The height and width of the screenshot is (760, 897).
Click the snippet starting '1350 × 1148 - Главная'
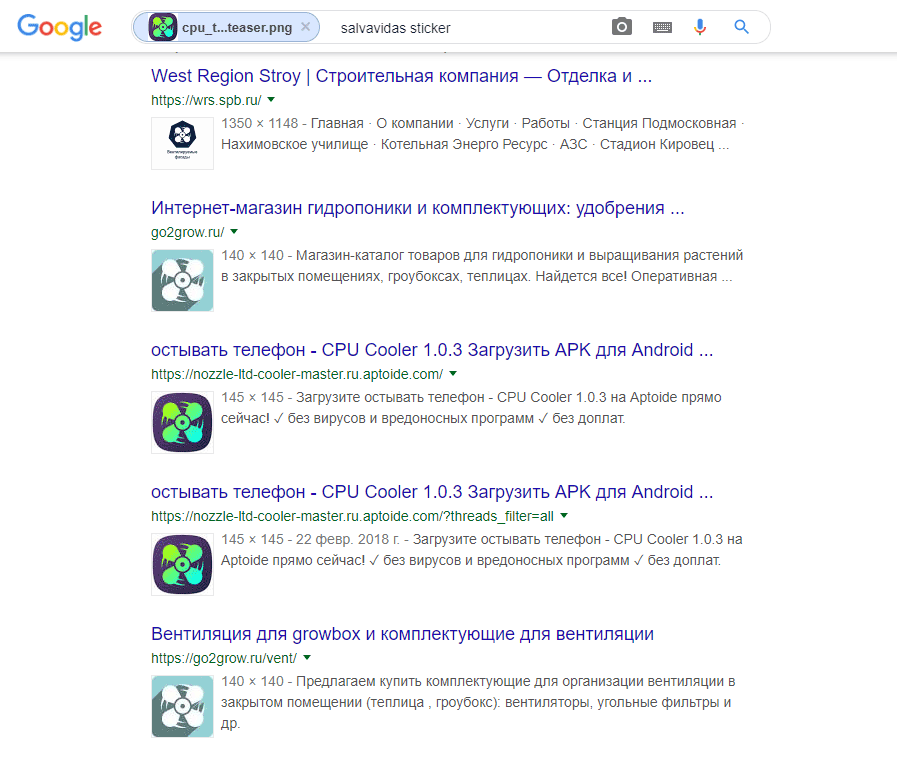click(483, 134)
